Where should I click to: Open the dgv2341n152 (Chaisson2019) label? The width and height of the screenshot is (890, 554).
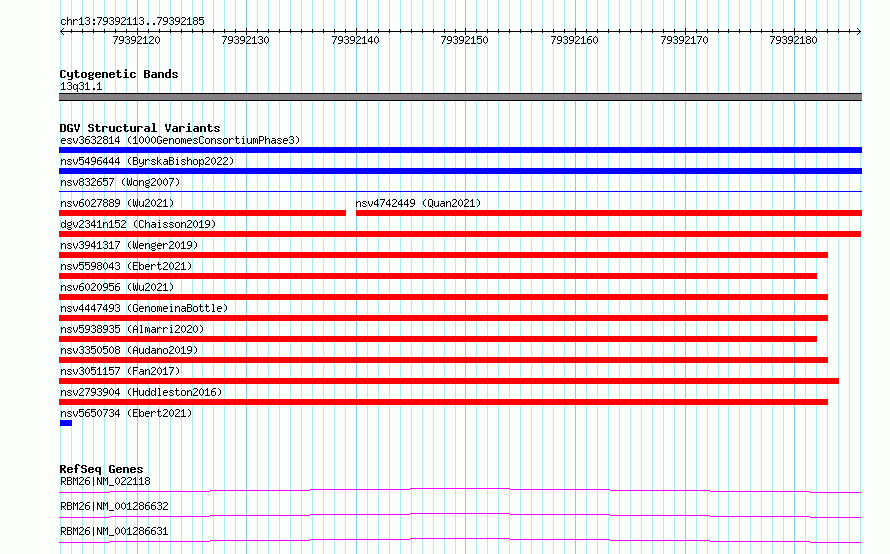(138, 224)
